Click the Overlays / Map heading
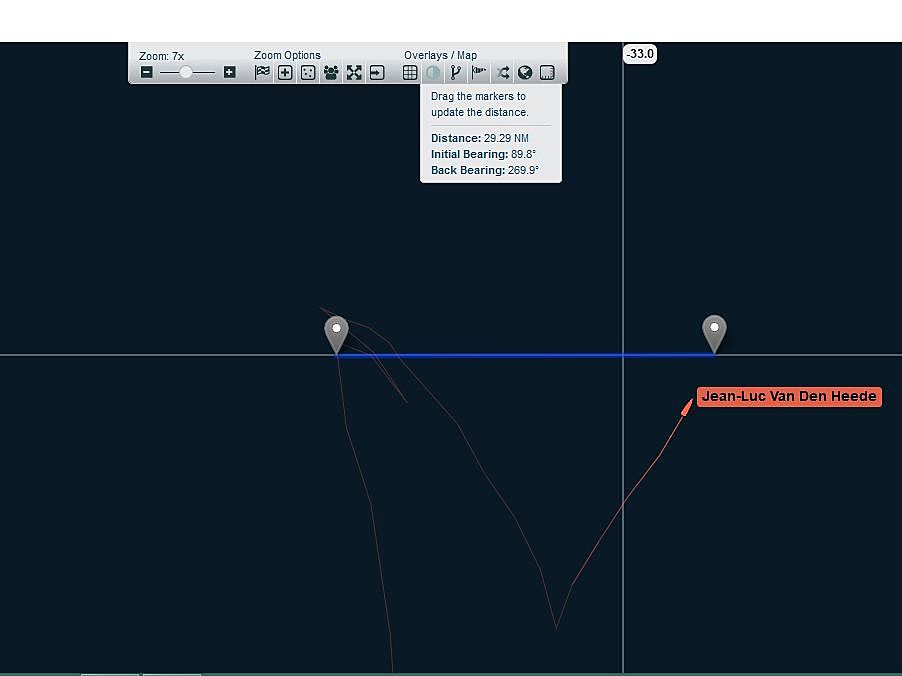 (441, 55)
